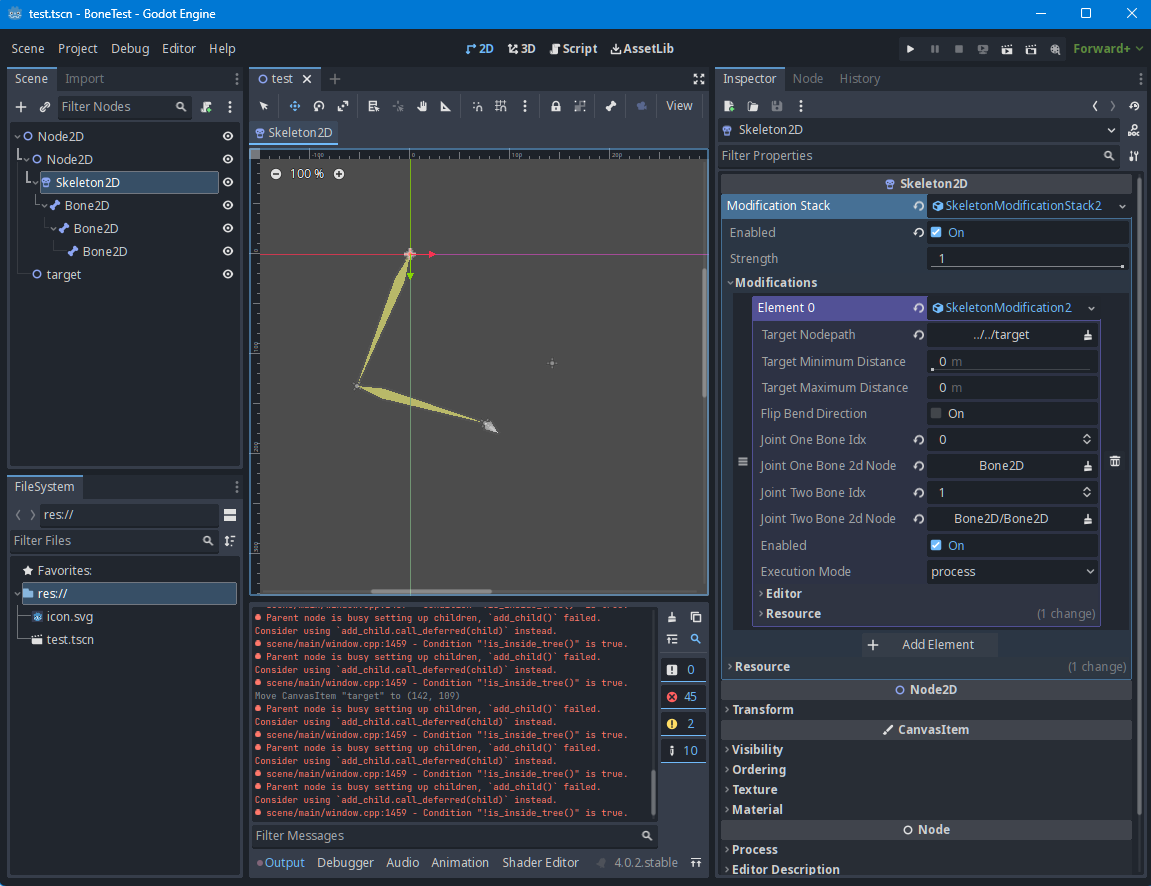Switch to the 3D workspace
1151x886 pixels.
[521, 48]
